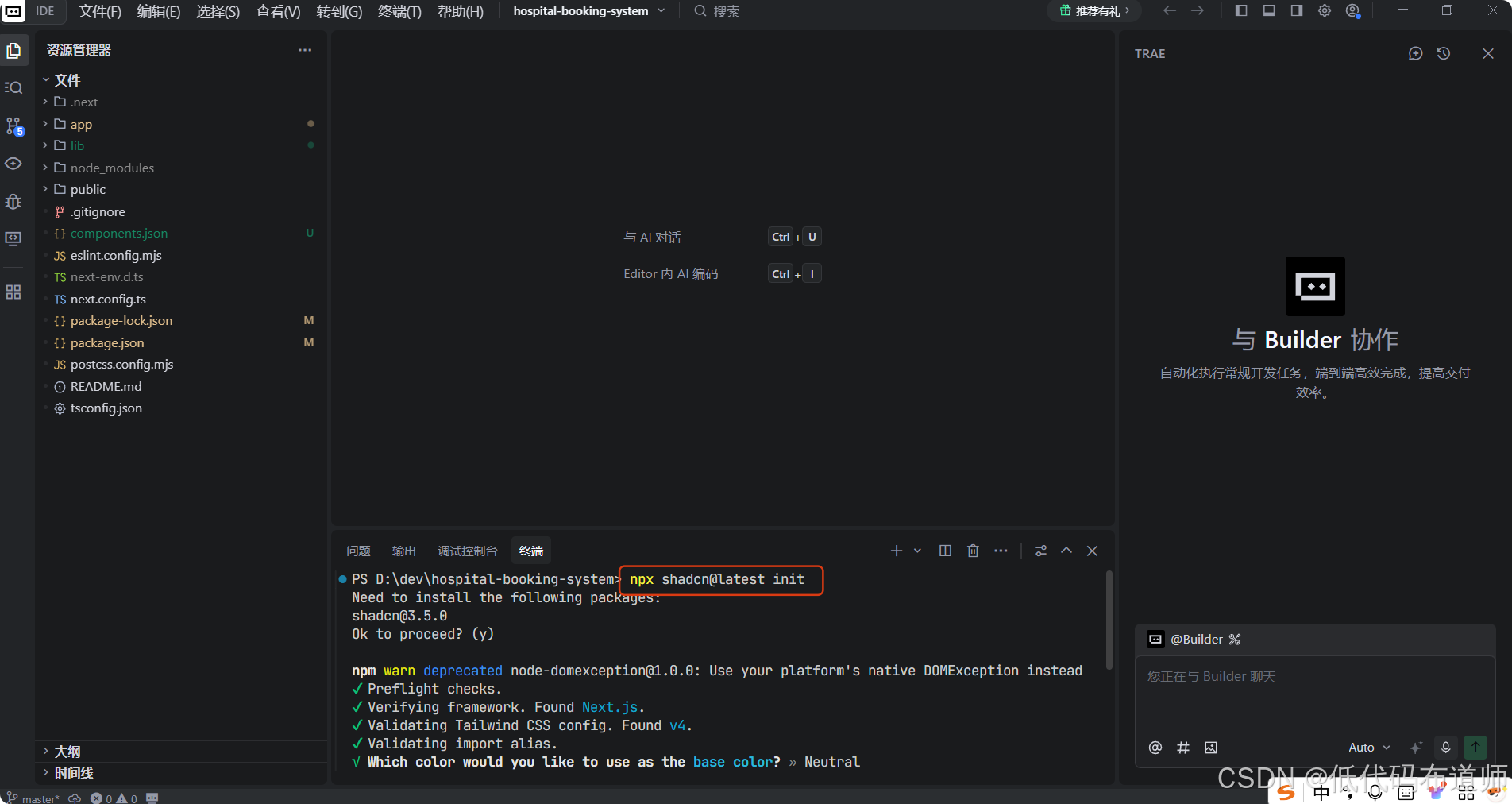Screen dimensions: 1512x804
Task: Create new terminal with plus icon
Action: (896, 551)
